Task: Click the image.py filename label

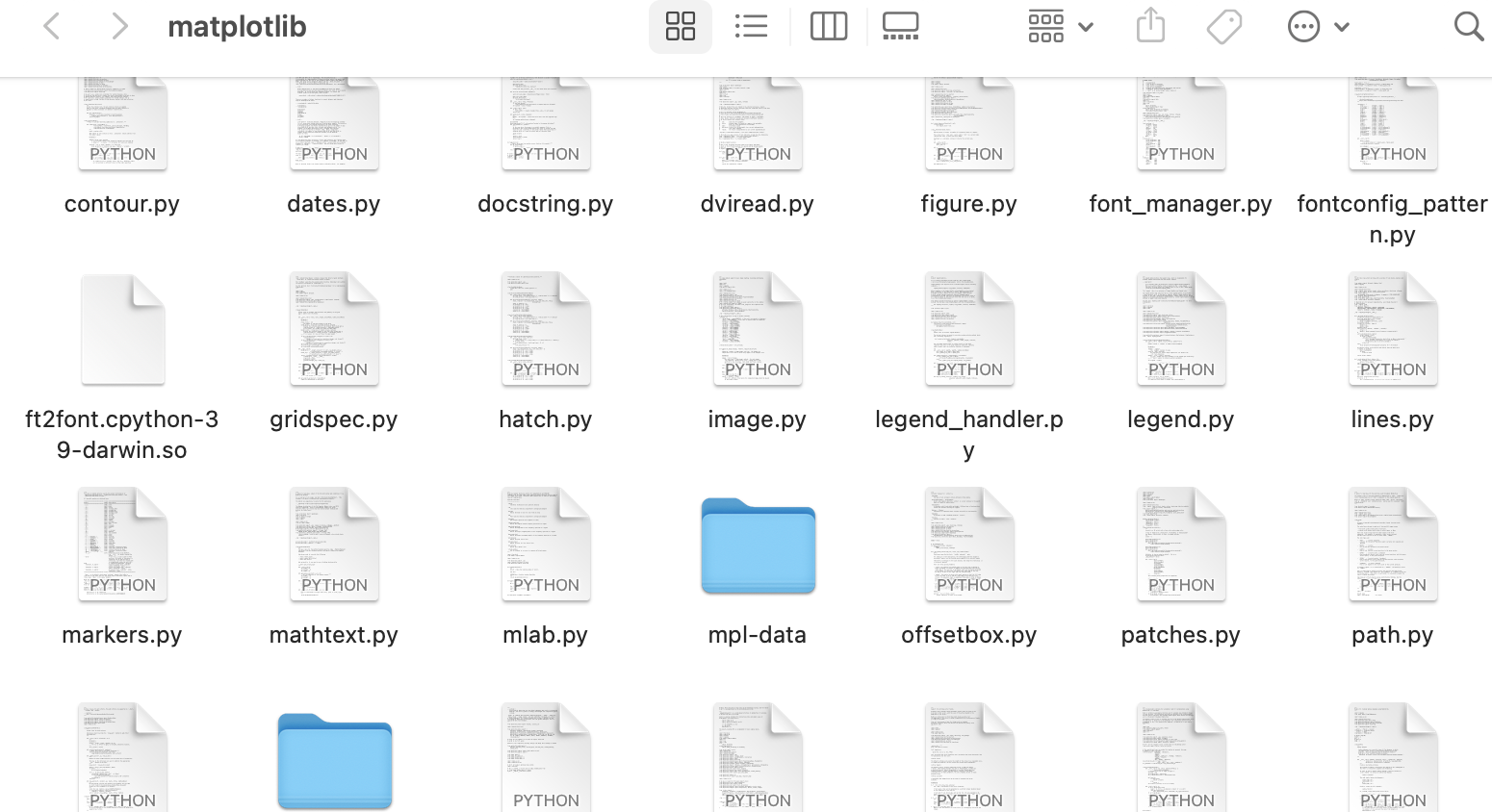Action: [x=758, y=419]
